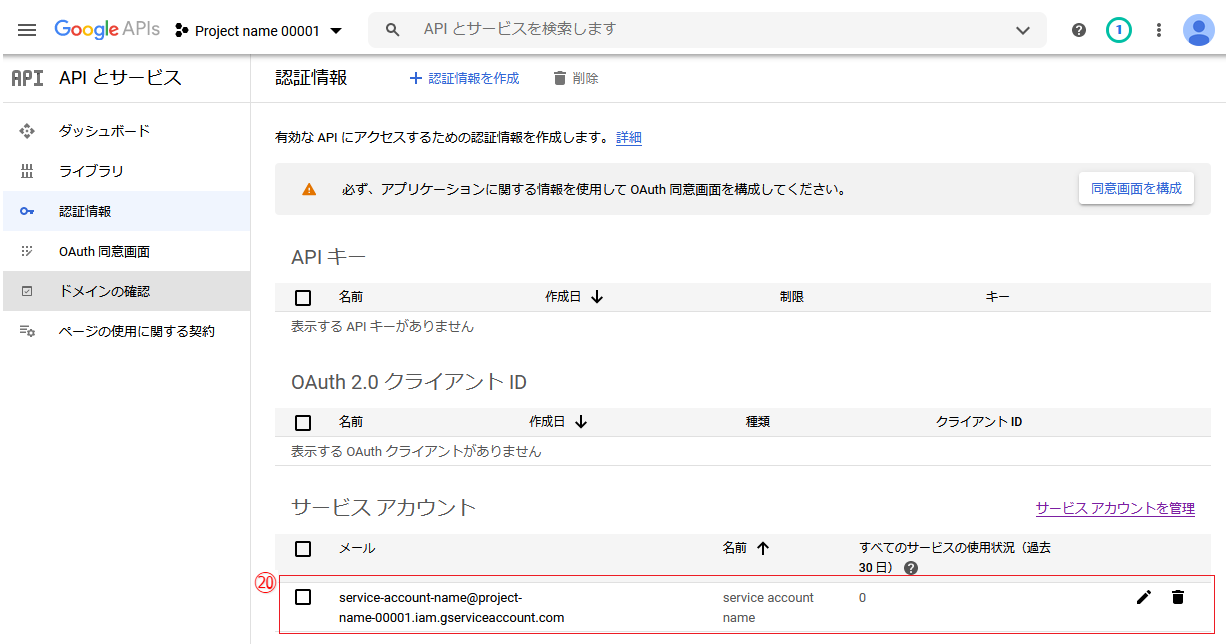Image resolution: width=1226 pixels, height=644 pixels.
Task: Open the 認証情報を作成 dropdown
Action: point(464,78)
